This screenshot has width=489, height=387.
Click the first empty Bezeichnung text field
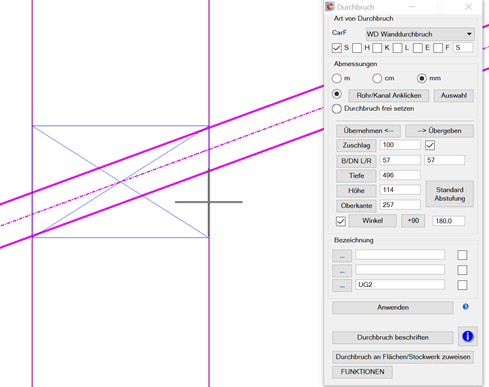(400, 255)
